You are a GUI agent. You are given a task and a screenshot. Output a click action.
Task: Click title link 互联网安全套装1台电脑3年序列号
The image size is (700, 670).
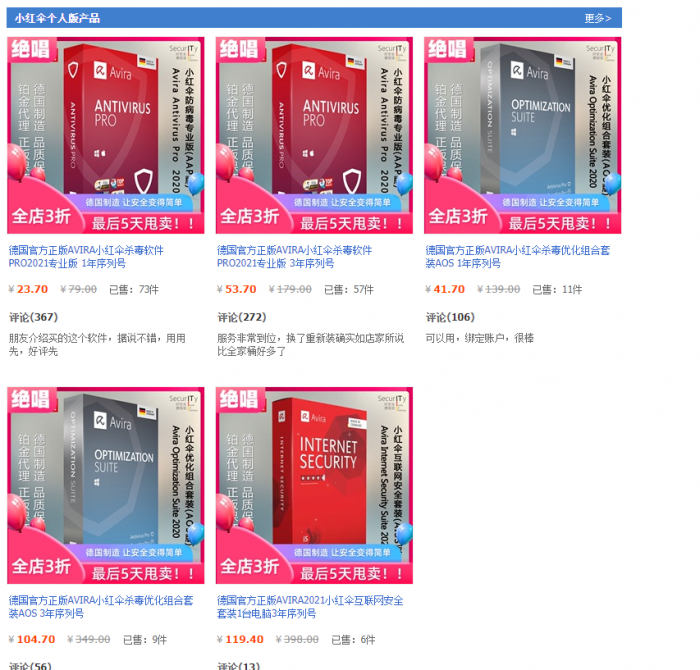(310, 607)
